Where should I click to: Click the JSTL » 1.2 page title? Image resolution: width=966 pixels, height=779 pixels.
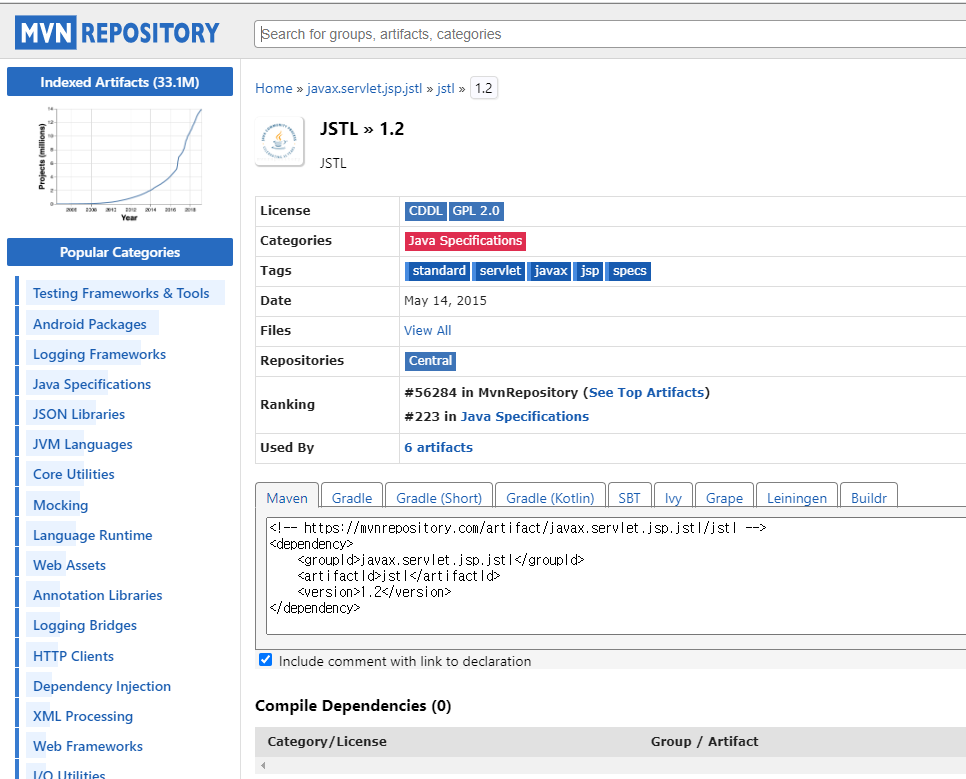(x=362, y=129)
